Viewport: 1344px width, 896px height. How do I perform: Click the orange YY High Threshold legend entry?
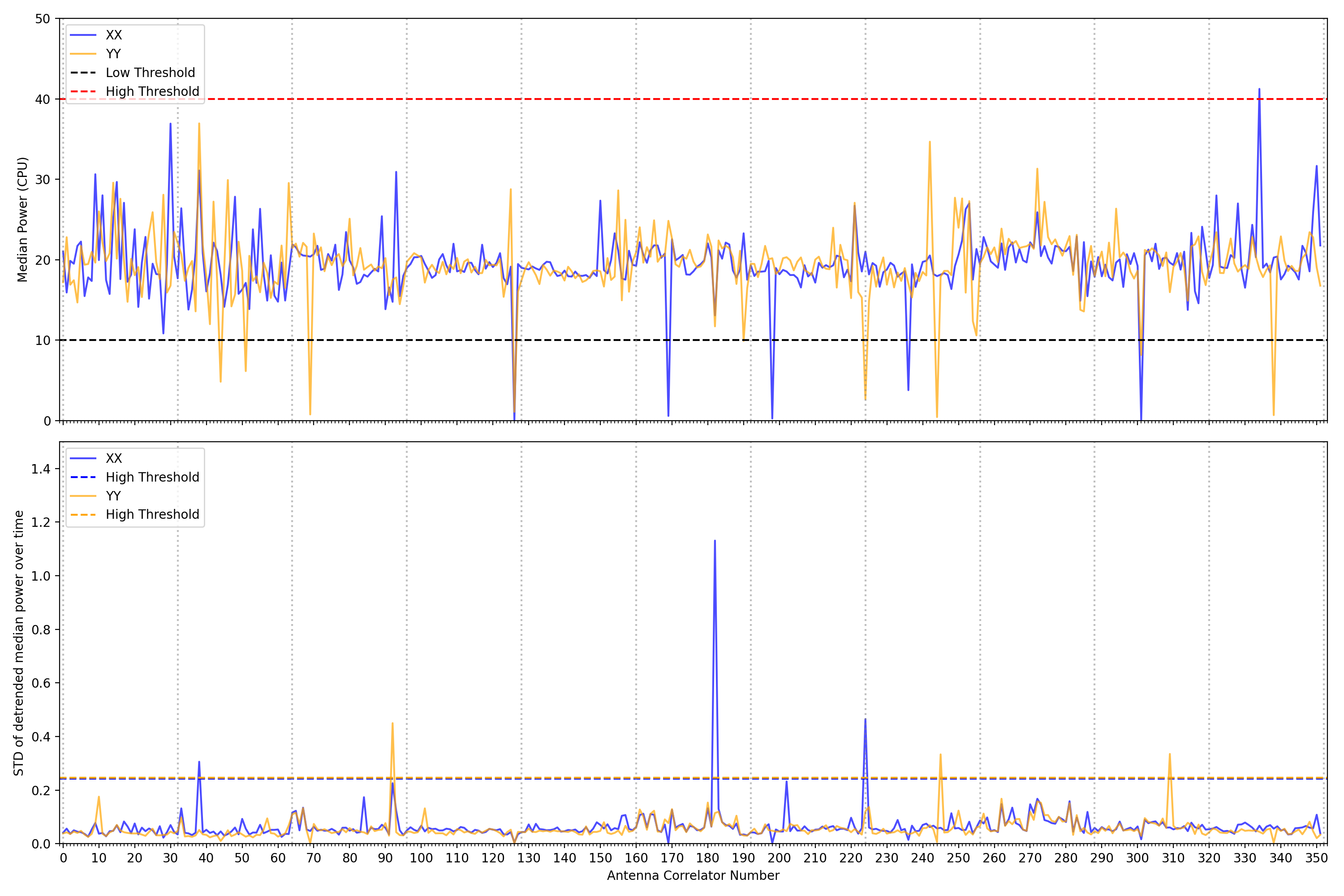point(152,514)
